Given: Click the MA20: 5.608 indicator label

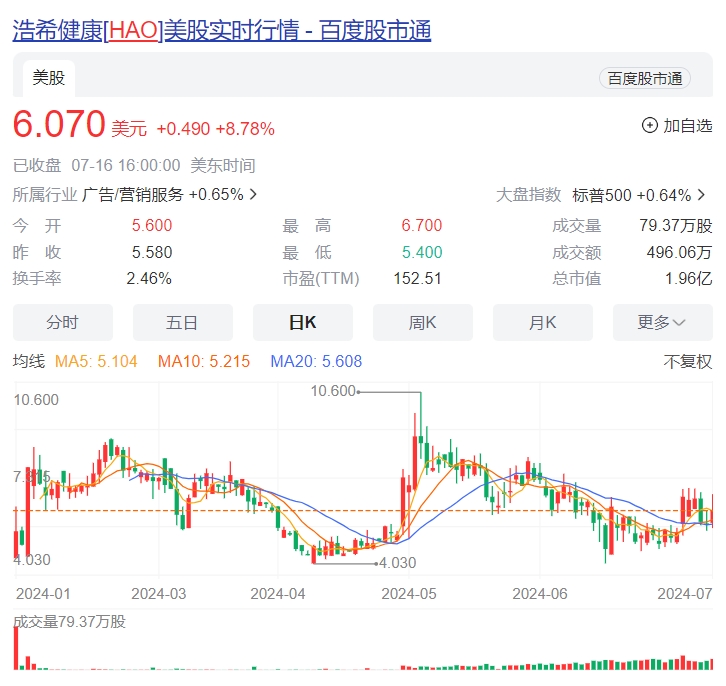Looking at the screenshot, I should [x=316, y=362].
